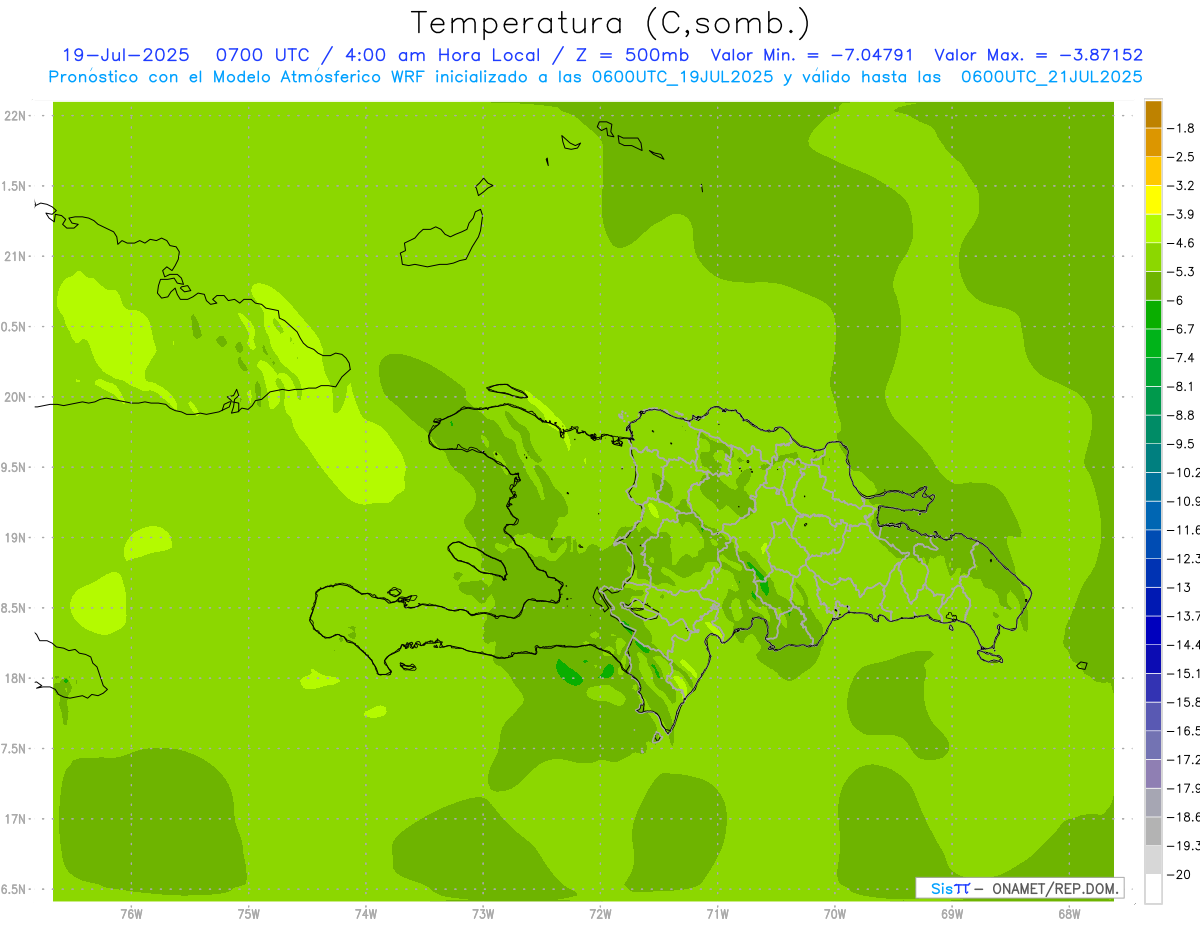Screen dimensions: 1200x927
Task: Click the 20N latitude axis label
Action: (14, 397)
